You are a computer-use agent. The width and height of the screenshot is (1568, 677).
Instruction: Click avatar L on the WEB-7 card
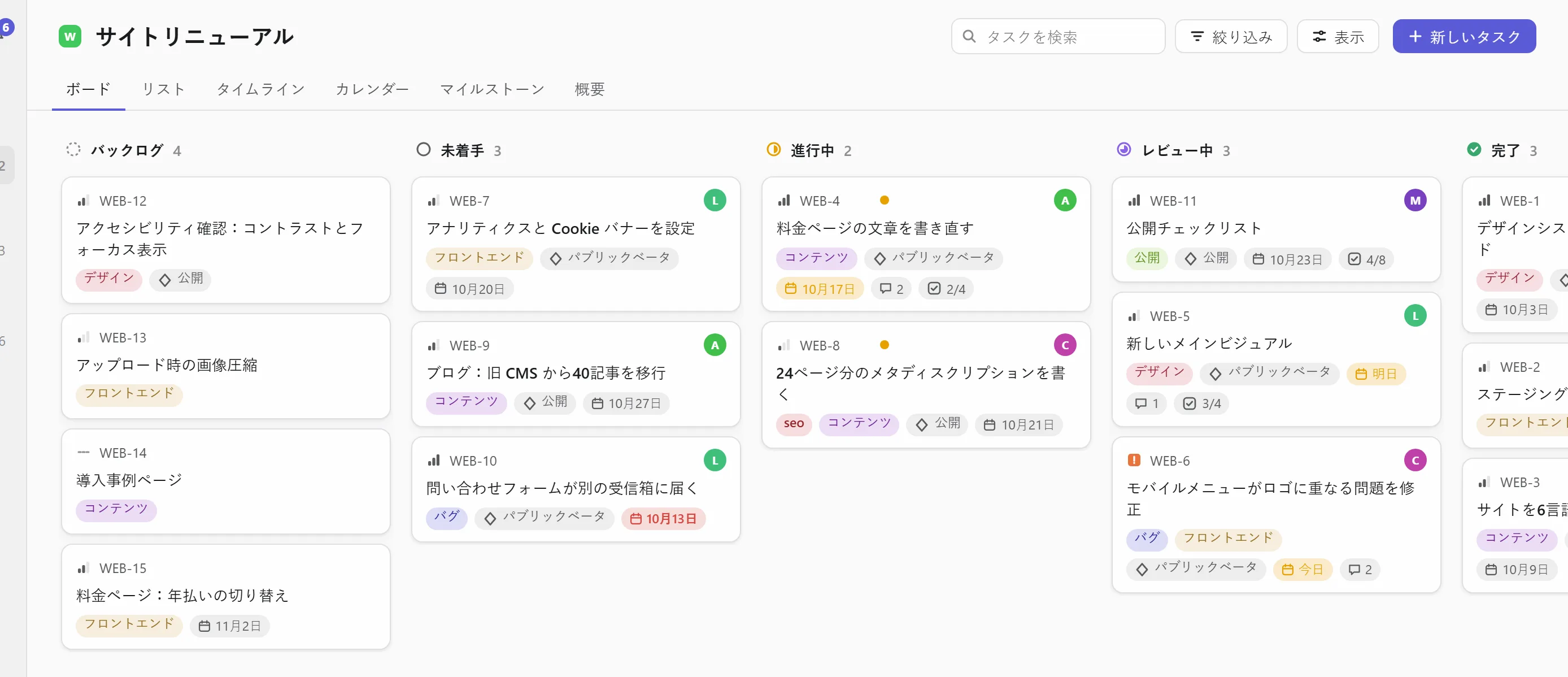click(715, 200)
